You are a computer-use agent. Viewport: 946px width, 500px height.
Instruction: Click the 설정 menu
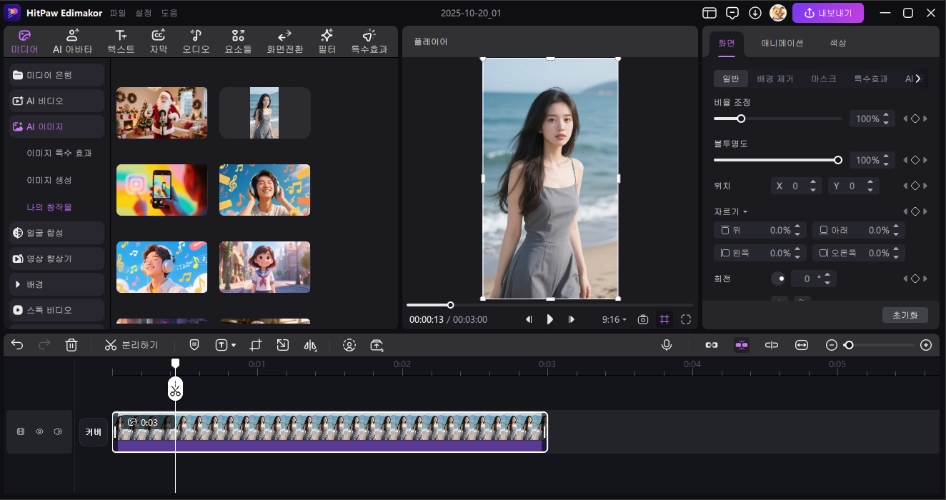click(144, 13)
